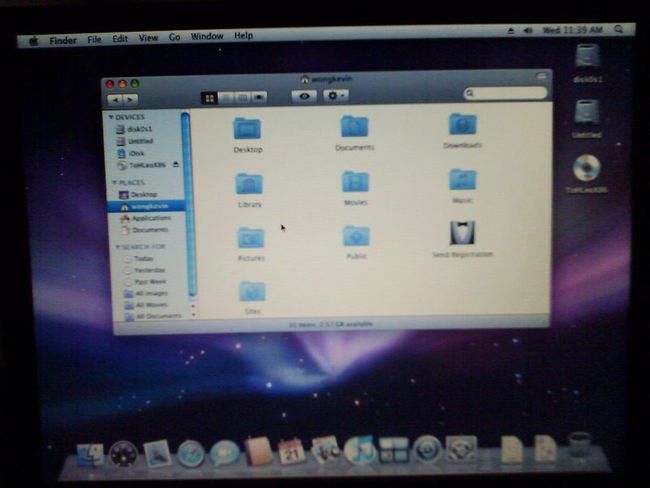Open the File menu
This screenshot has width=650, height=488.
click(94, 39)
